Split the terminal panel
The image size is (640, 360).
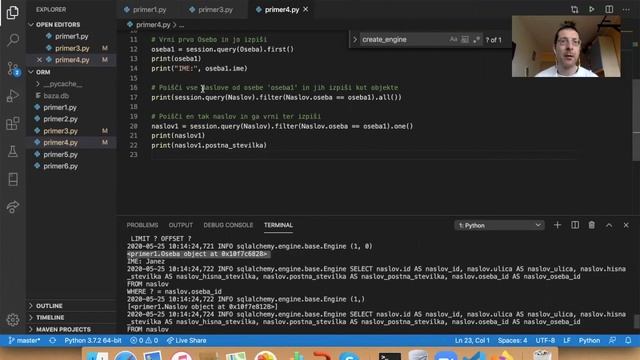(575, 225)
